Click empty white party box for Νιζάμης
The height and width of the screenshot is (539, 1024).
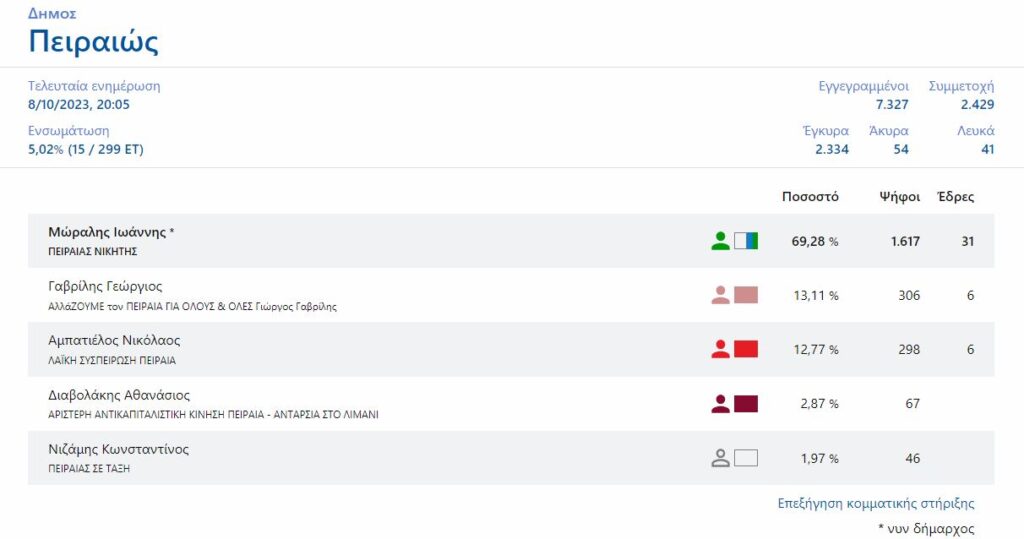coord(746,458)
